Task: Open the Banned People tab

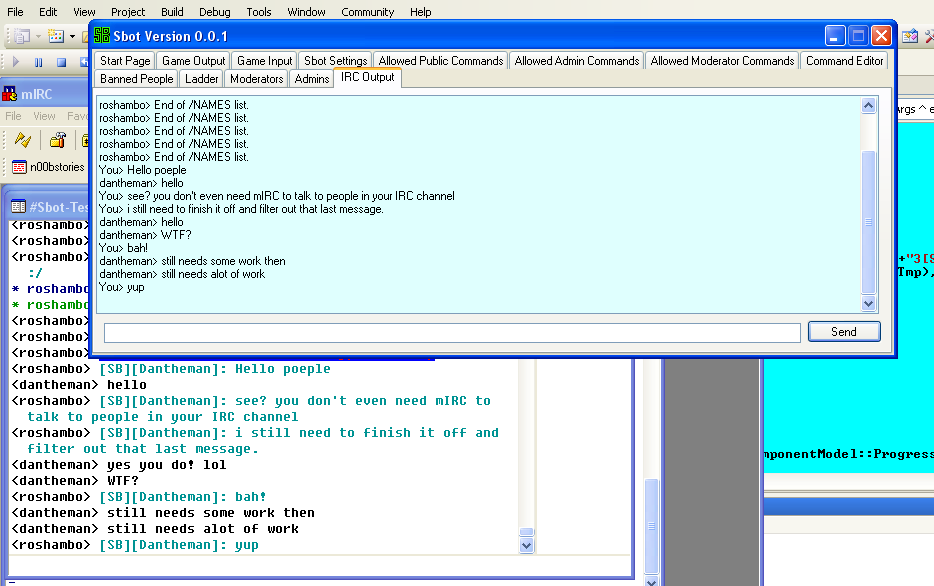Action: tap(136, 79)
